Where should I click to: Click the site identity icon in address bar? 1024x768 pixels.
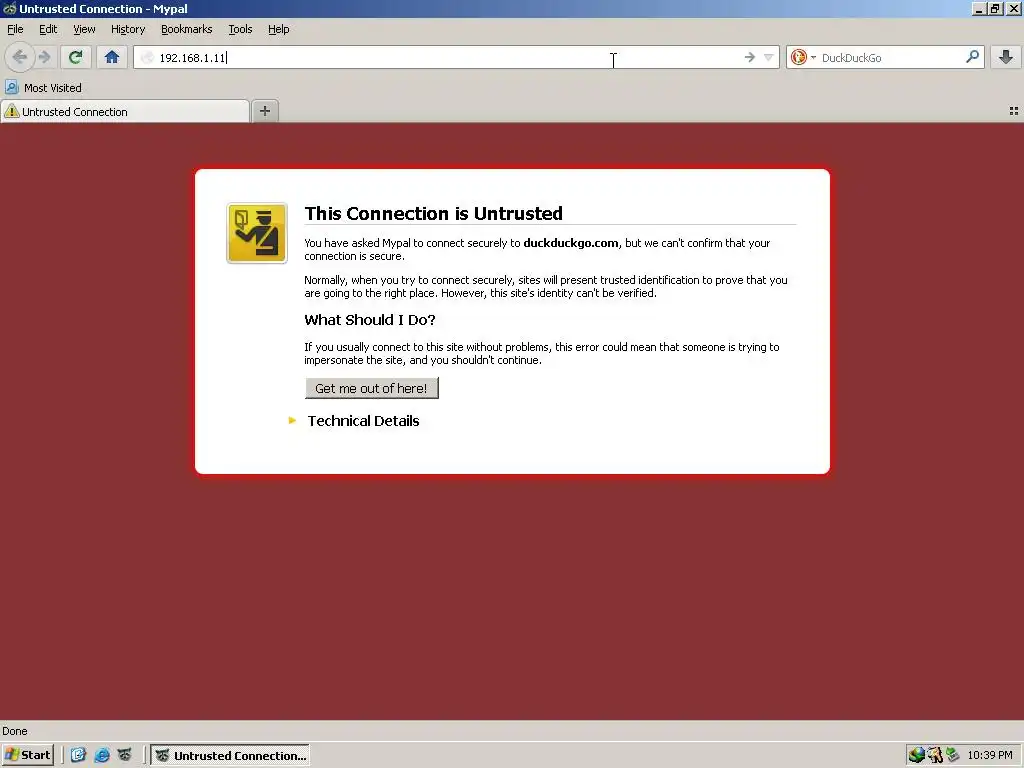(x=148, y=57)
